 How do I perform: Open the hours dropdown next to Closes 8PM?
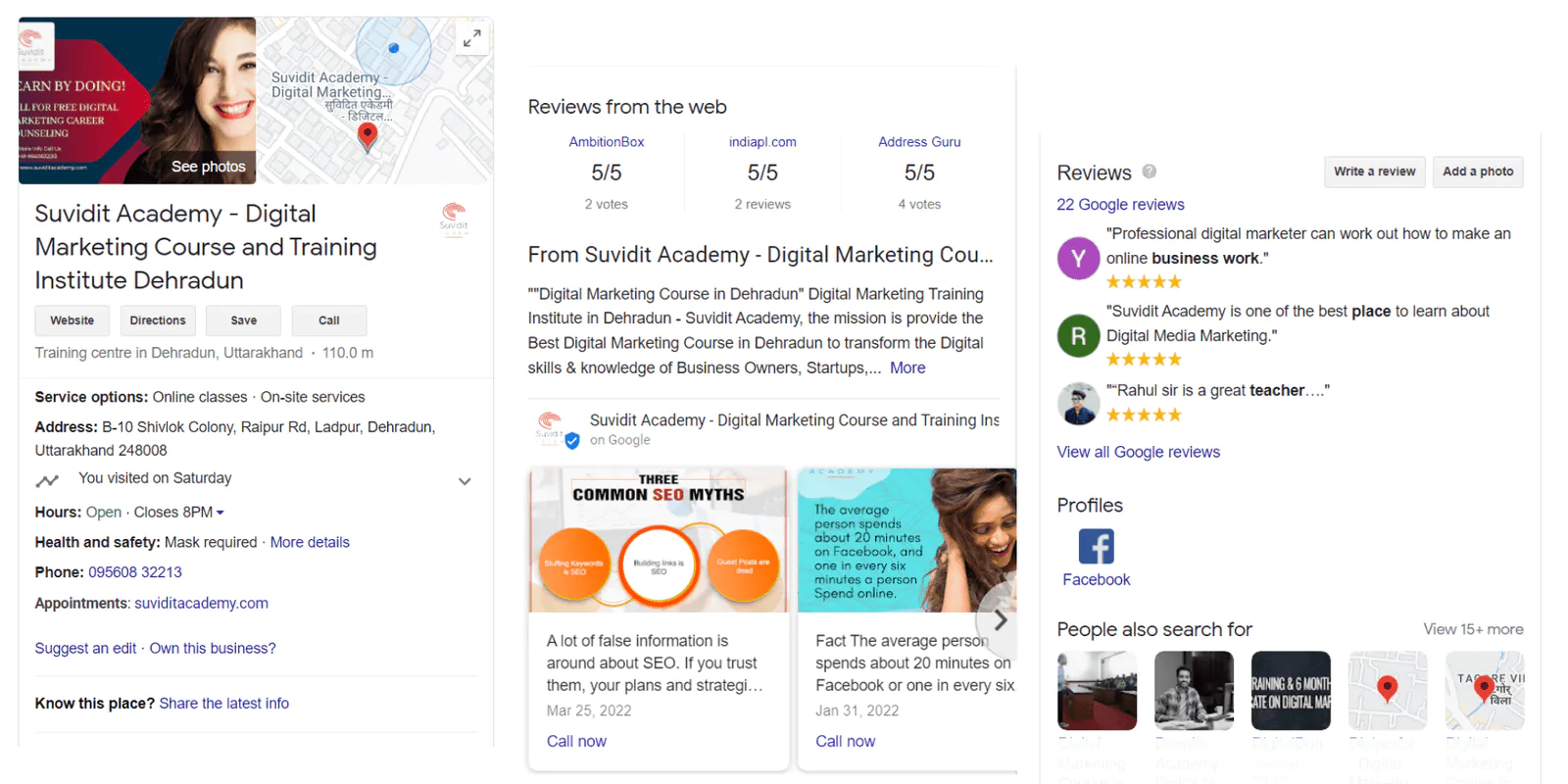(x=220, y=513)
